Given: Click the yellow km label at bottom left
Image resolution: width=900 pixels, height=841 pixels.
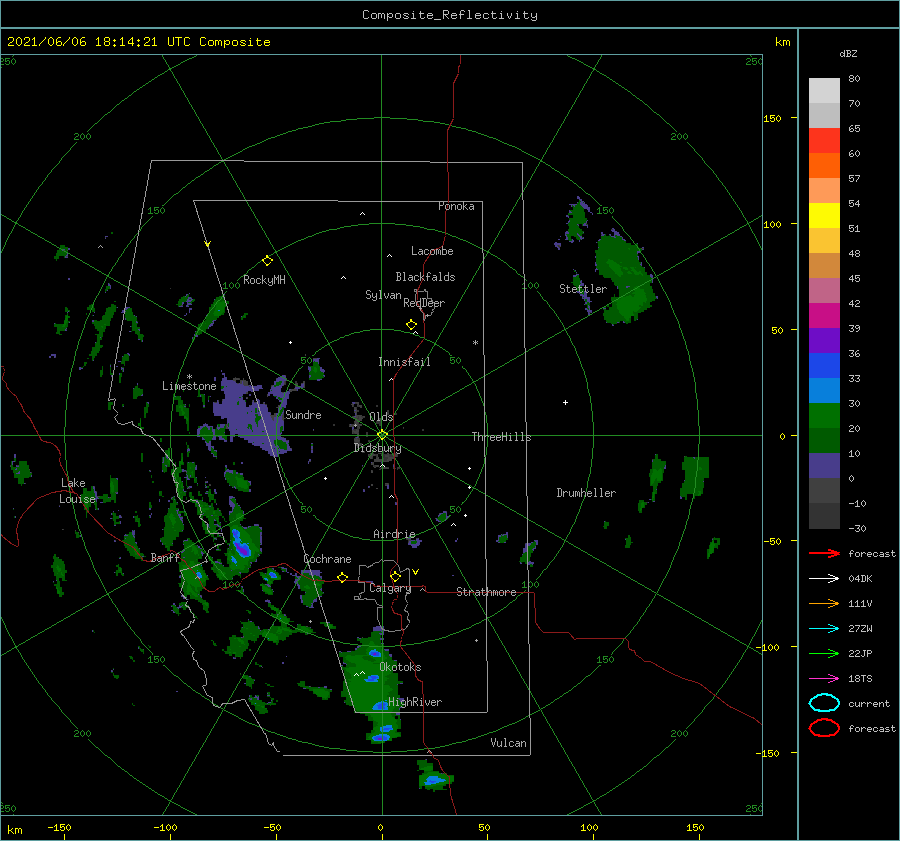Looking at the screenshot, I should [x=14, y=830].
